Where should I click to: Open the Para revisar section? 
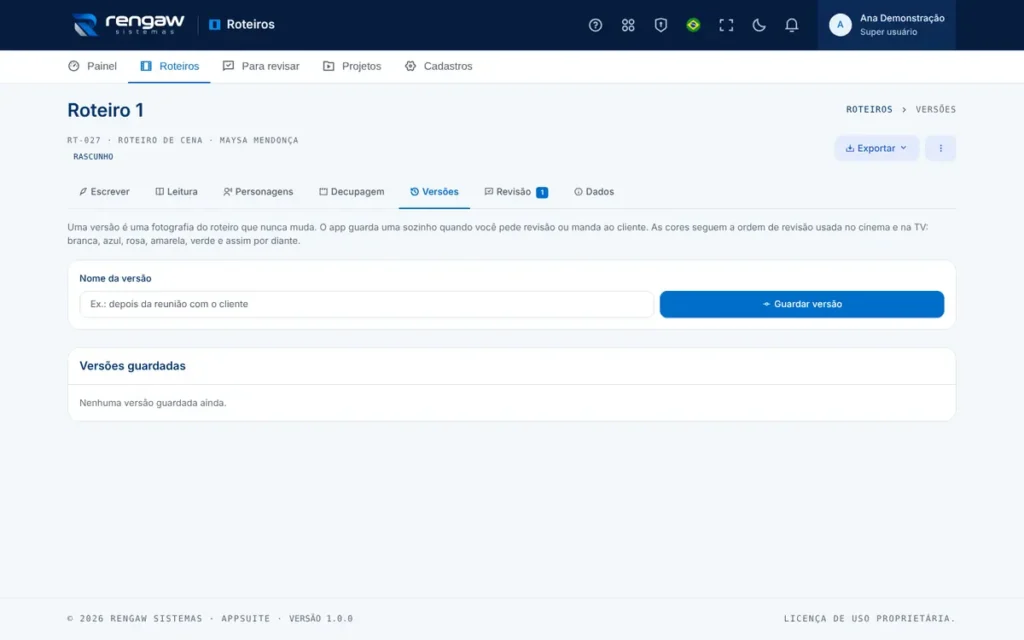coord(261,66)
